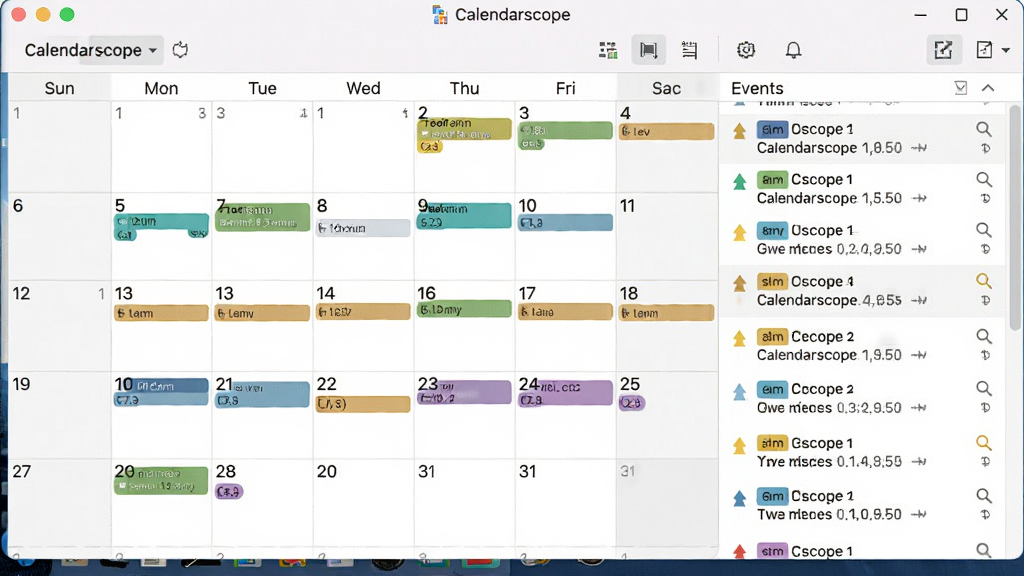This screenshot has height=576, width=1024.
Task: Click tree icon for Calendarscope 4,855 event
Action: coord(739,283)
